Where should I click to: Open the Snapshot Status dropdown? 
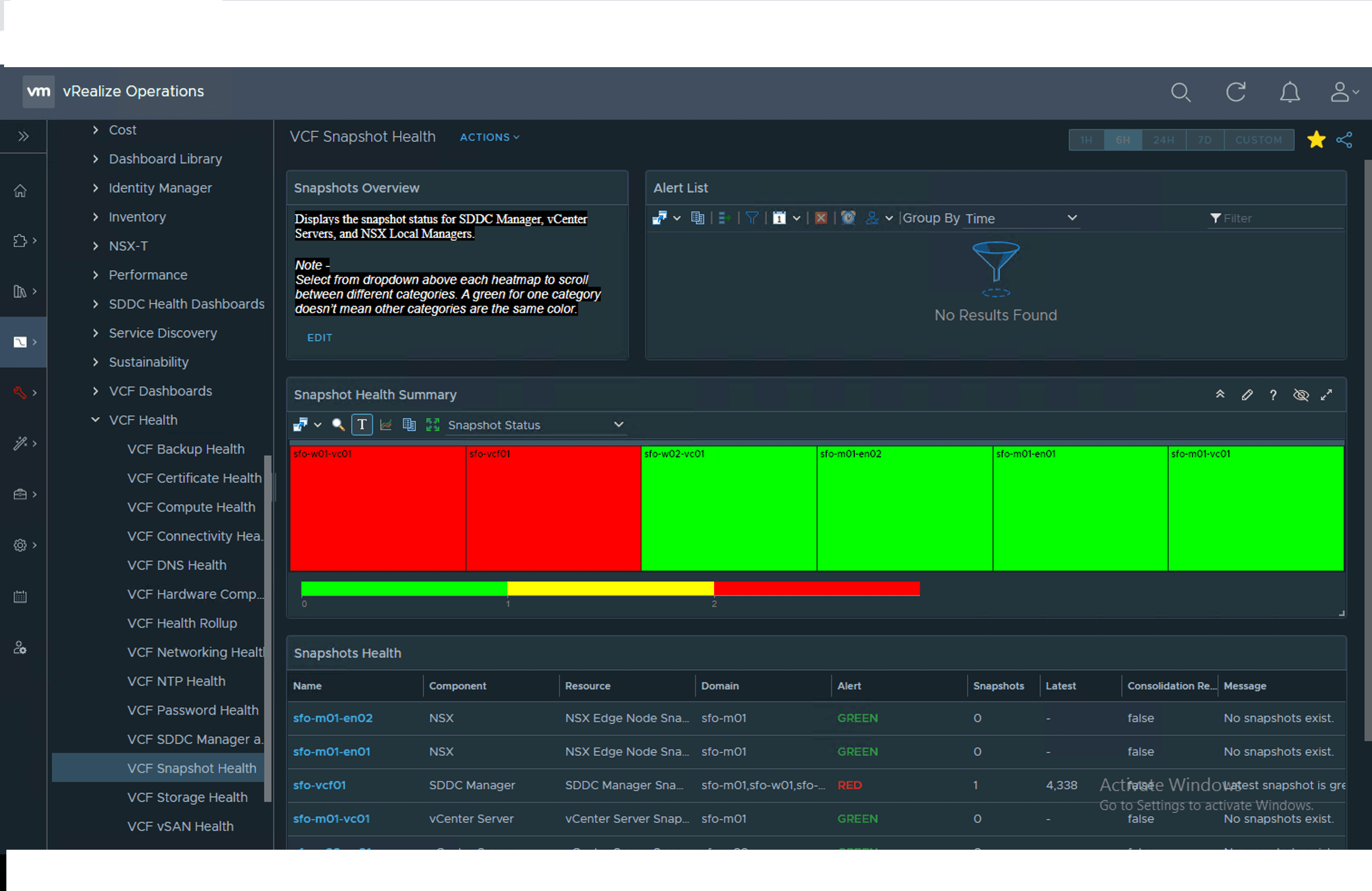pyautogui.click(x=535, y=425)
